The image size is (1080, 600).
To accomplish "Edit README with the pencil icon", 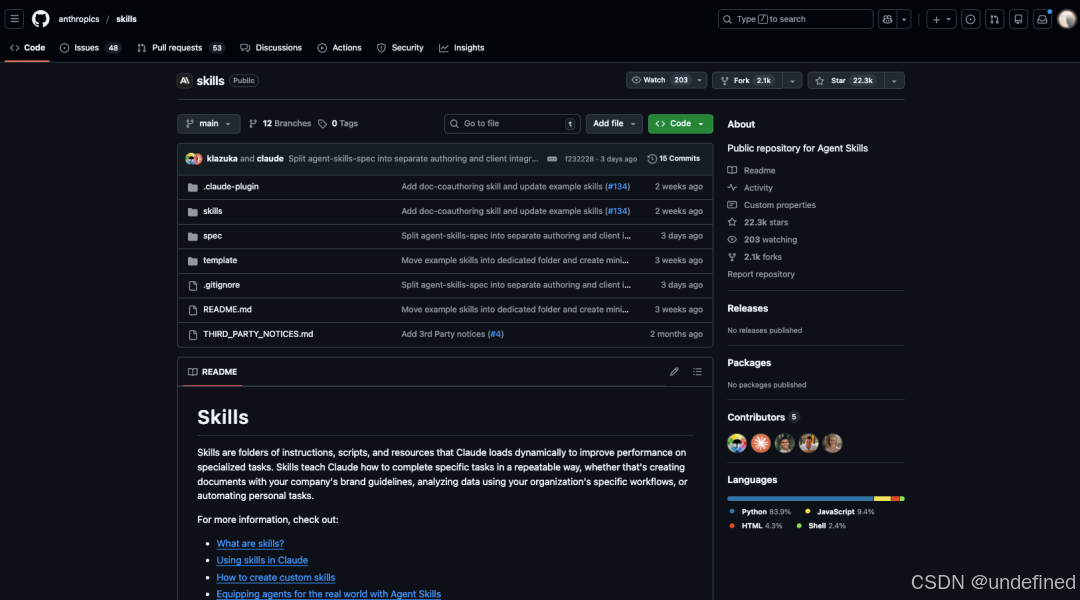I will click(x=674, y=372).
